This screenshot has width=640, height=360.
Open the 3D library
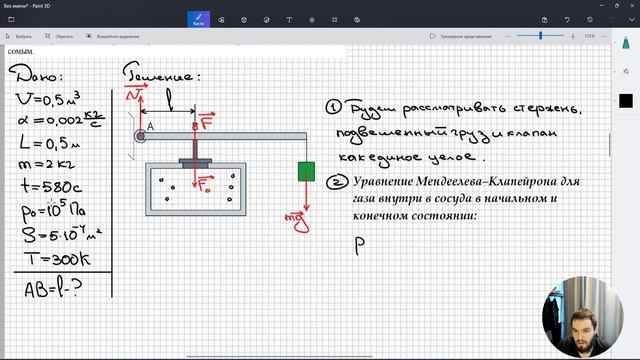pos(357,20)
